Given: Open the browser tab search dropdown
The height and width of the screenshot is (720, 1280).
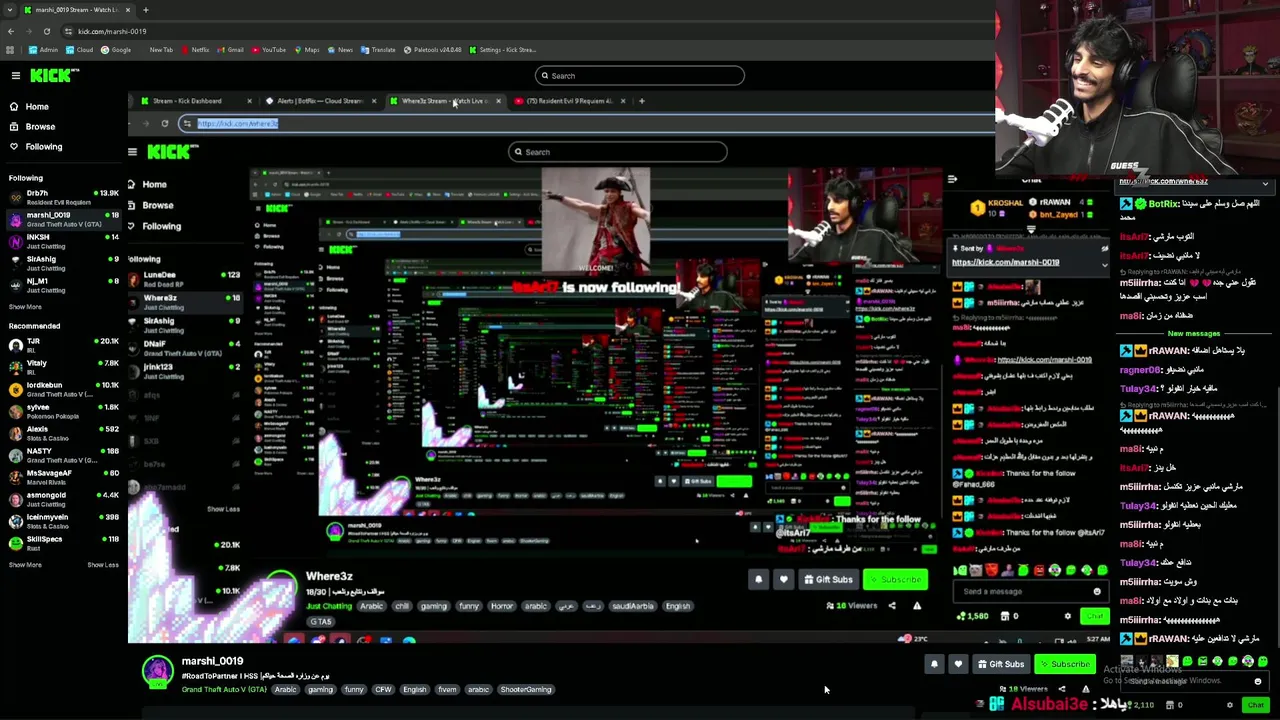Looking at the screenshot, I should click(11, 10).
